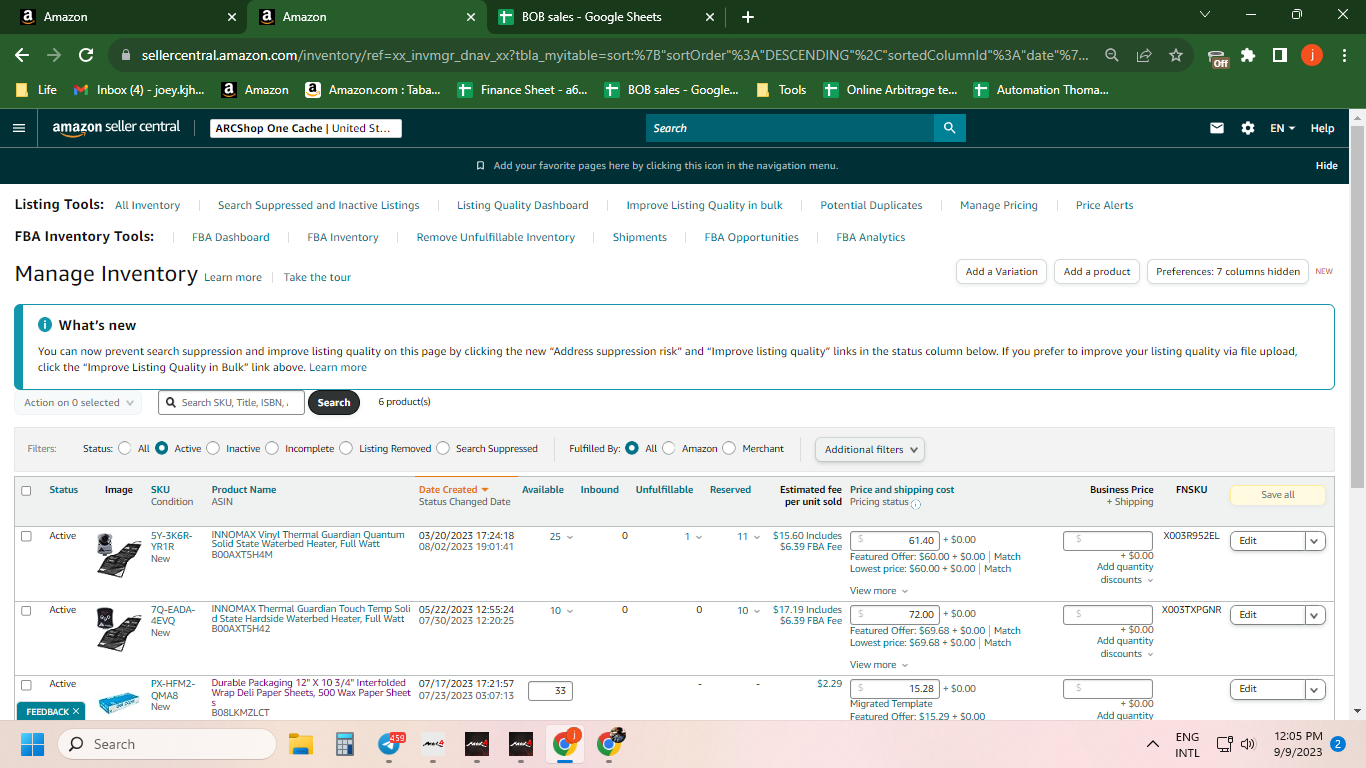This screenshot has width=1366, height=768.
Task: Expand the Reserved 11 quantity chevron
Action: 757,537
